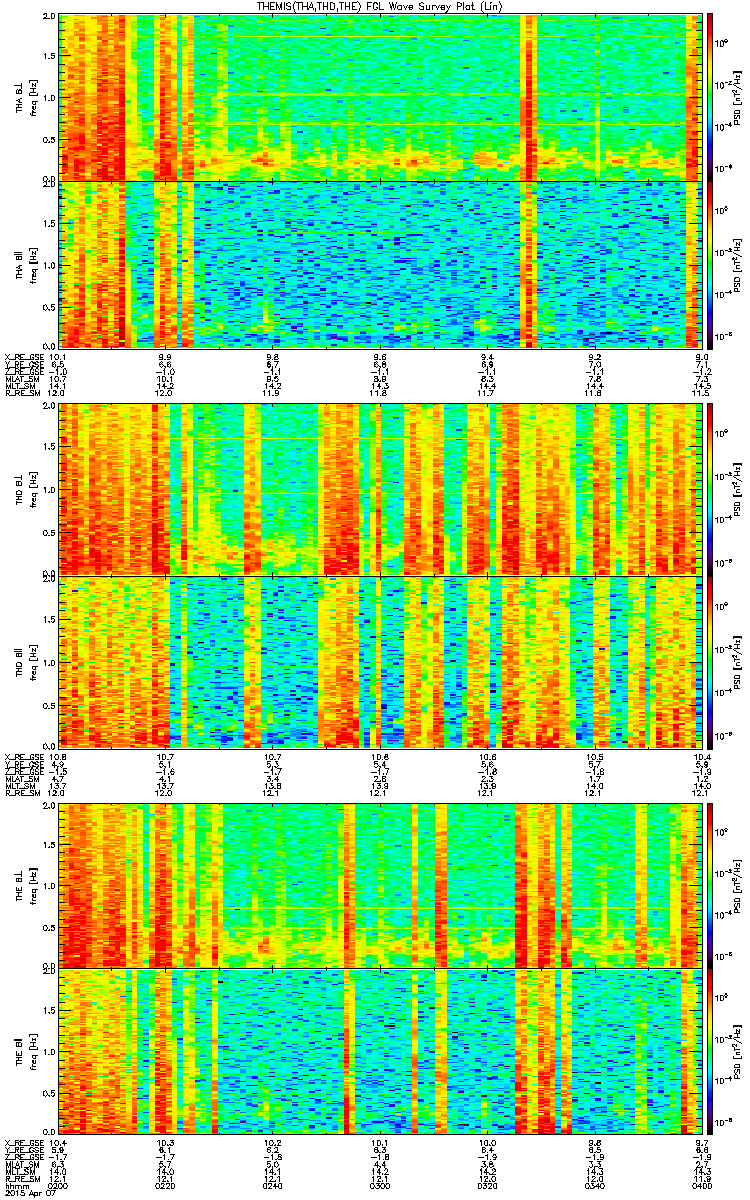Click the 0220 time tick label
The width and height of the screenshot is (750, 1200).
pos(166,1185)
